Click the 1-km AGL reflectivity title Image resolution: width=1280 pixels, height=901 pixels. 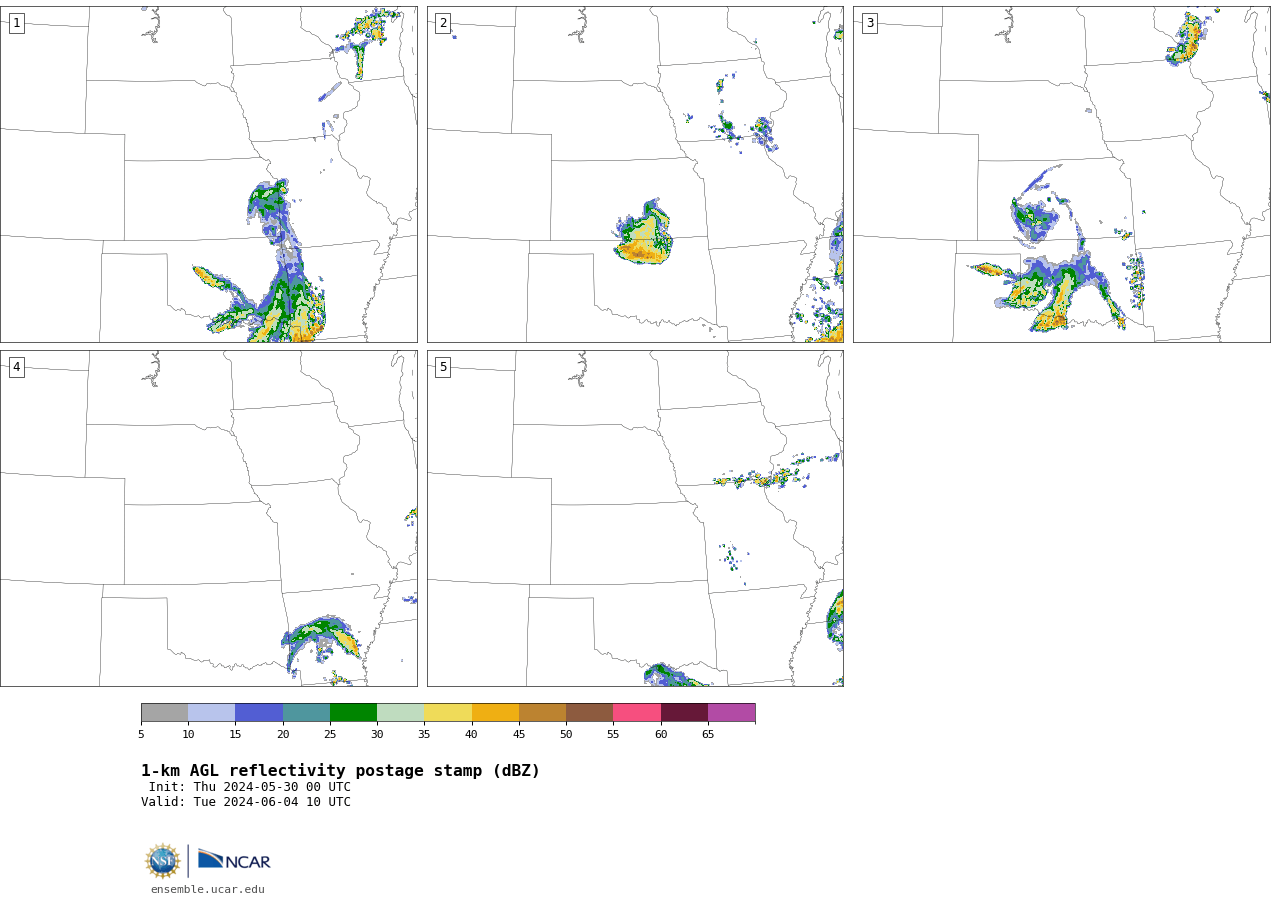click(x=340, y=771)
